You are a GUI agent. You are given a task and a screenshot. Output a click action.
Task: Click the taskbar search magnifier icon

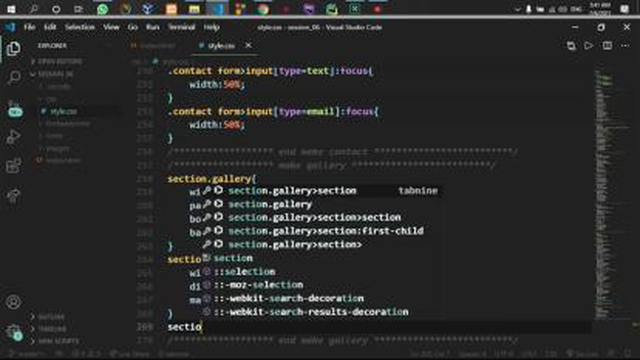34,9
